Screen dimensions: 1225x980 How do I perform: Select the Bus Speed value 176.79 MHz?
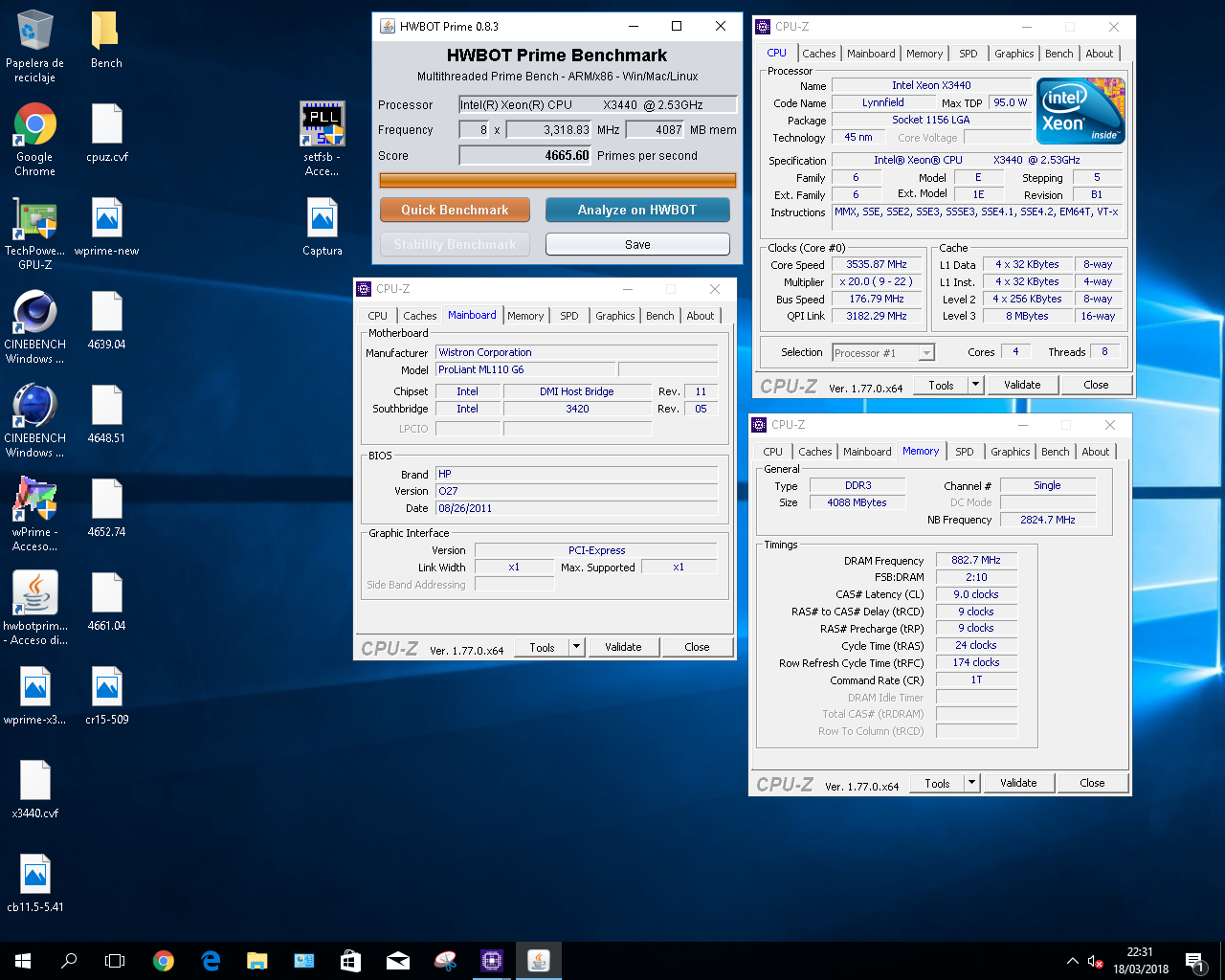coord(877,300)
